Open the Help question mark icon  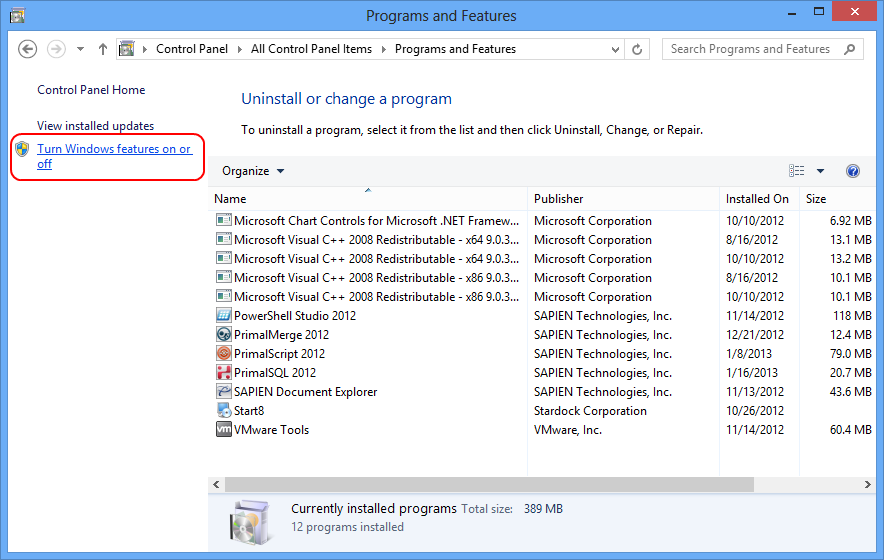(x=853, y=171)
